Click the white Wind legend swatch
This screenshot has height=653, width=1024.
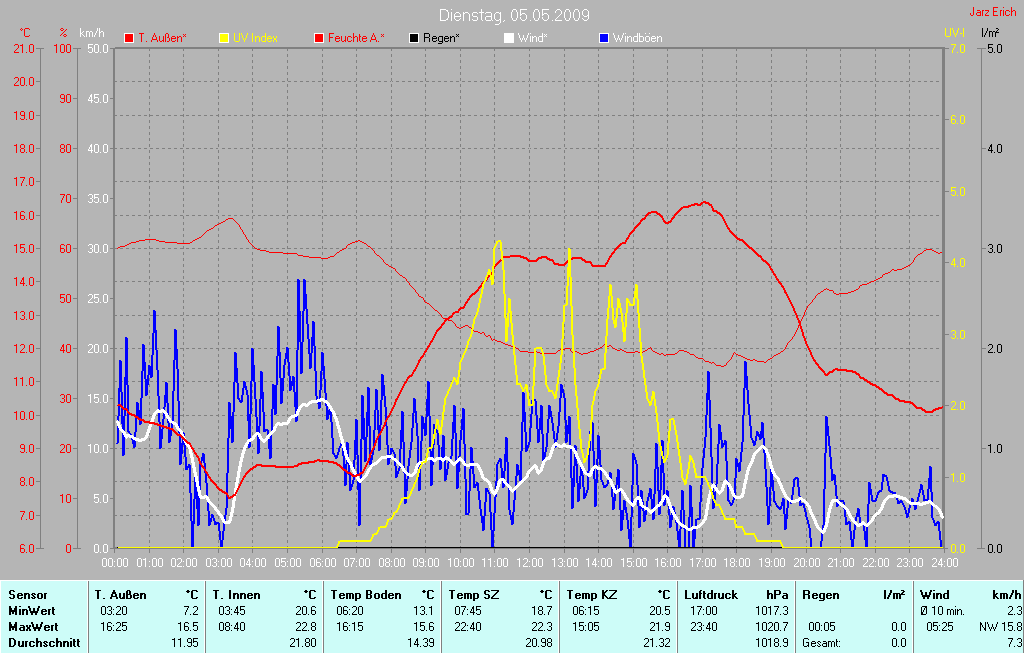pyautogui.click(x=509, y=39)
